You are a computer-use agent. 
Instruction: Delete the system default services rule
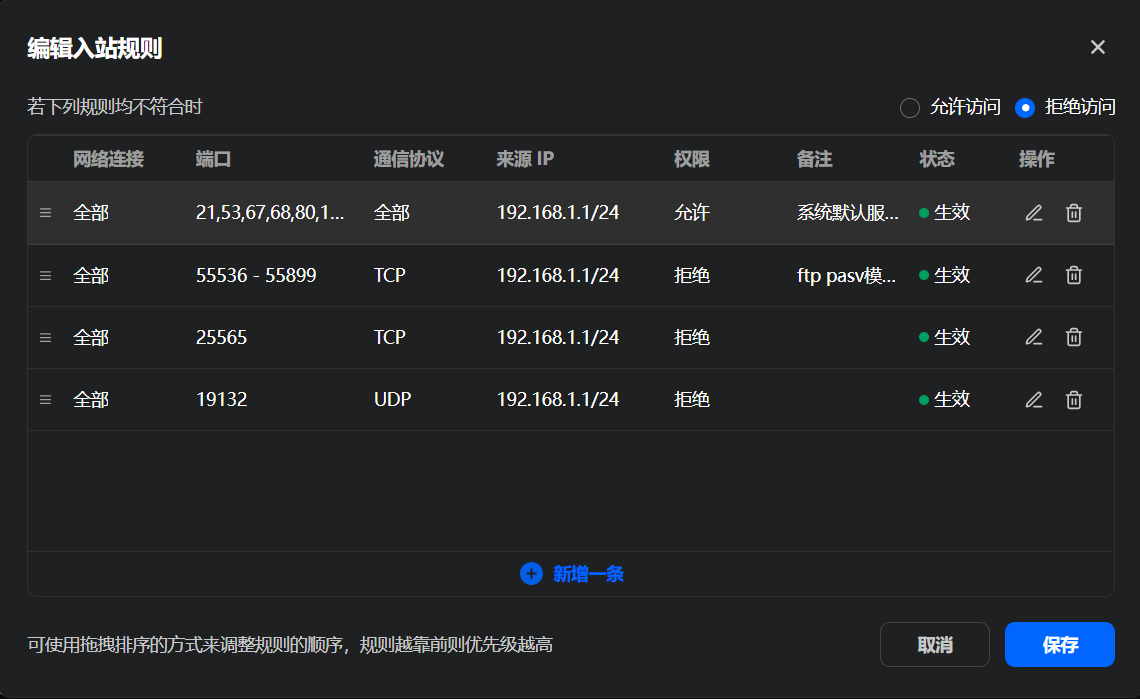point(1074,213)
